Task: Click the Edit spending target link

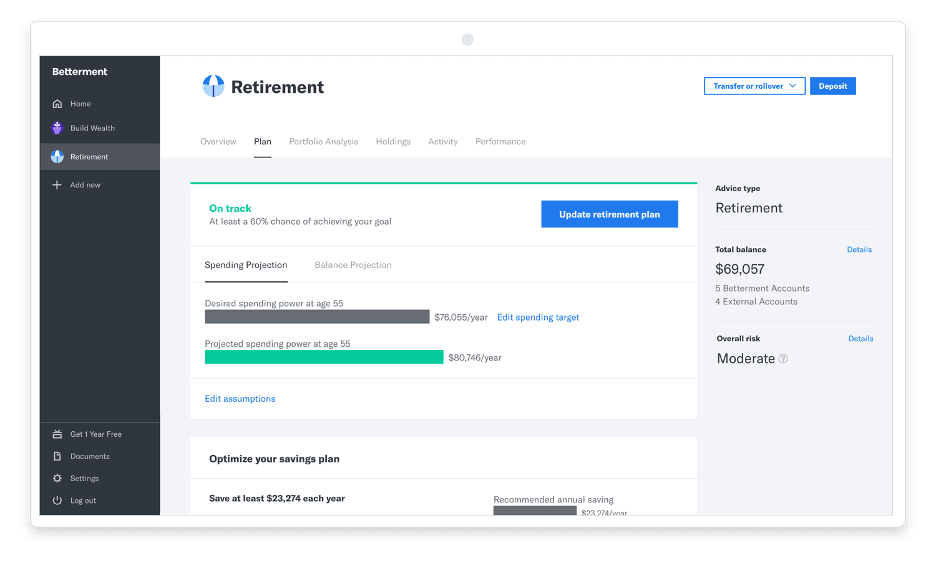Action: [538, 318]
